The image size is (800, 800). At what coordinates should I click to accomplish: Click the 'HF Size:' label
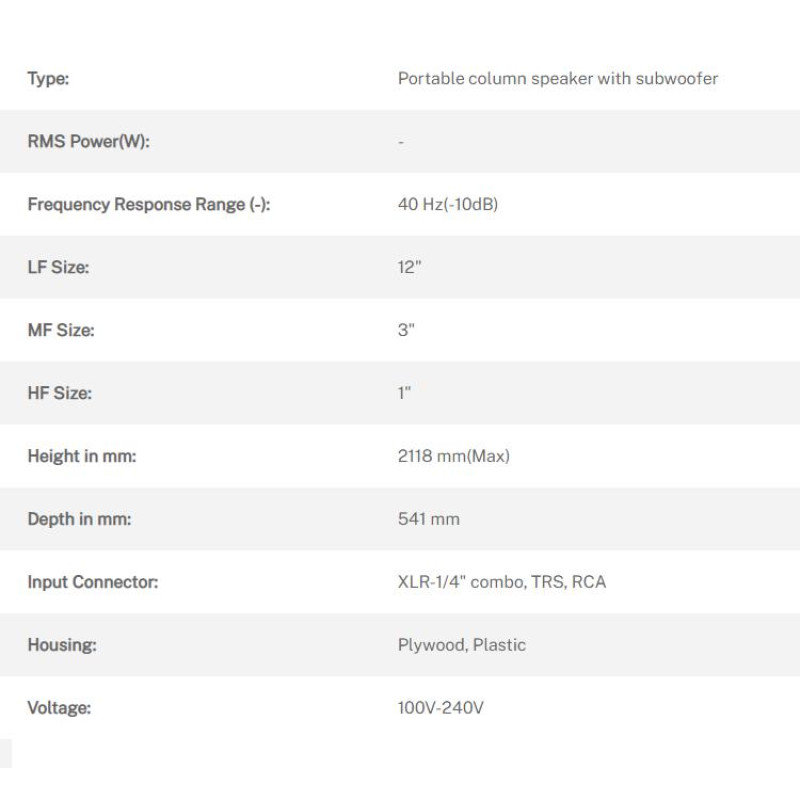(x=59, y=393)
